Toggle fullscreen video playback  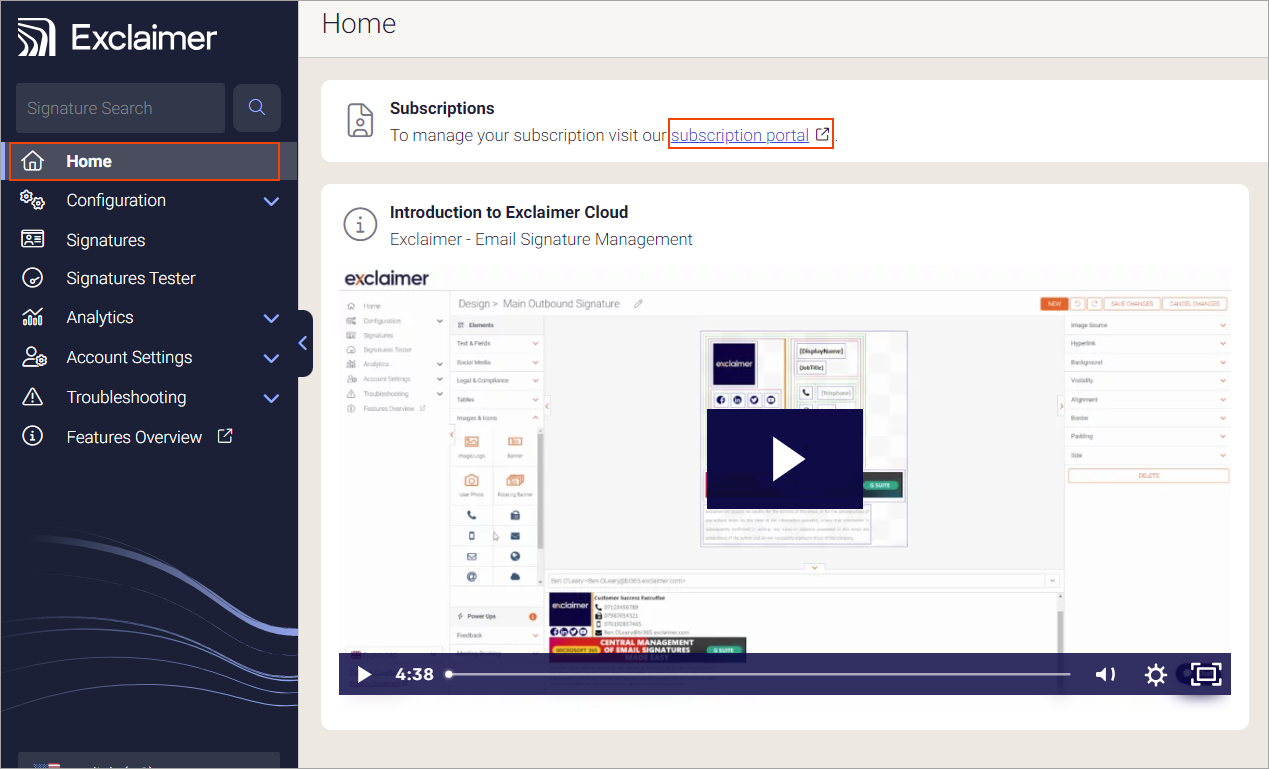click(x=1205, y=674)
